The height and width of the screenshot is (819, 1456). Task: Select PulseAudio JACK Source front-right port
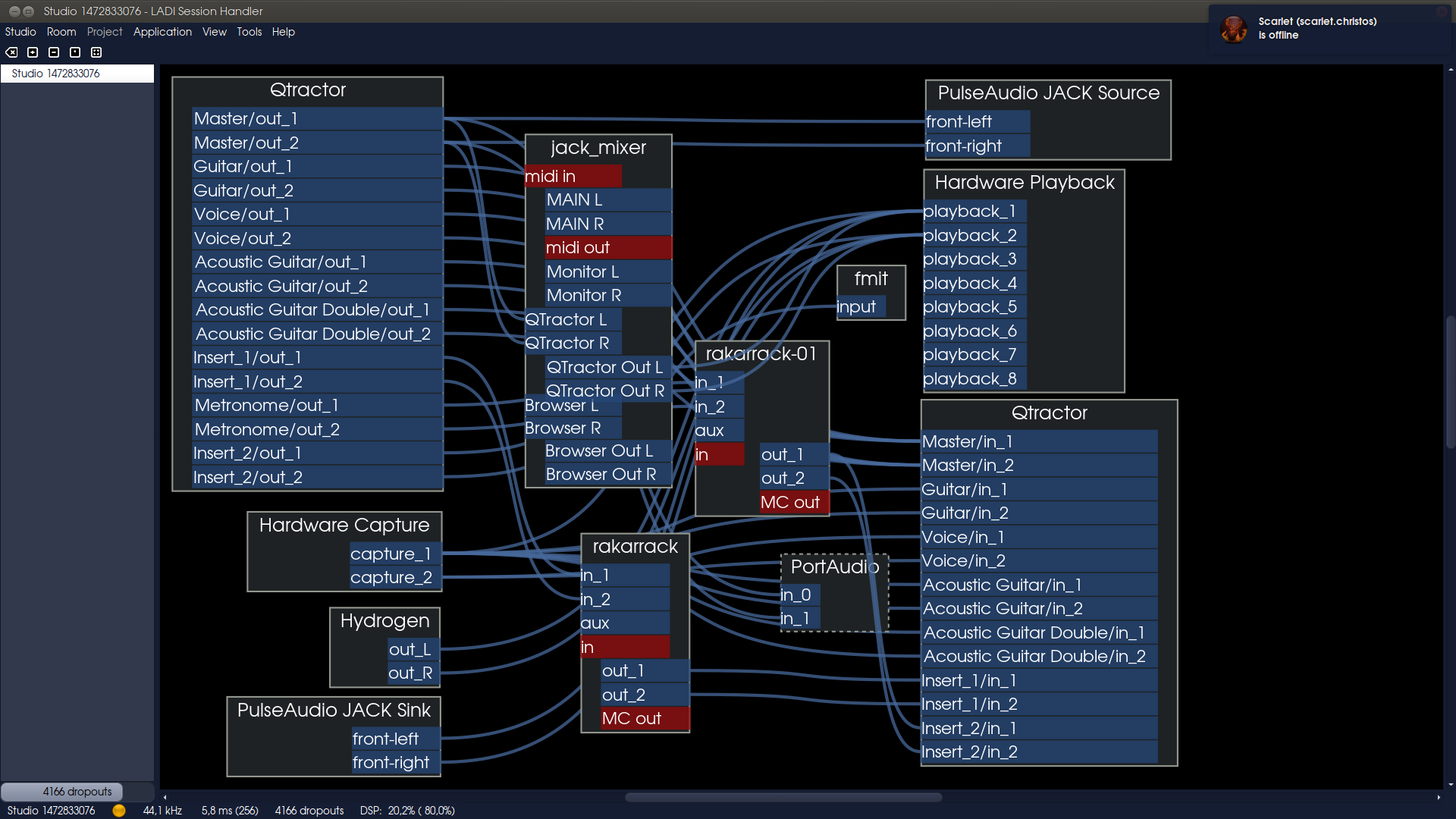tap(977, 146)
